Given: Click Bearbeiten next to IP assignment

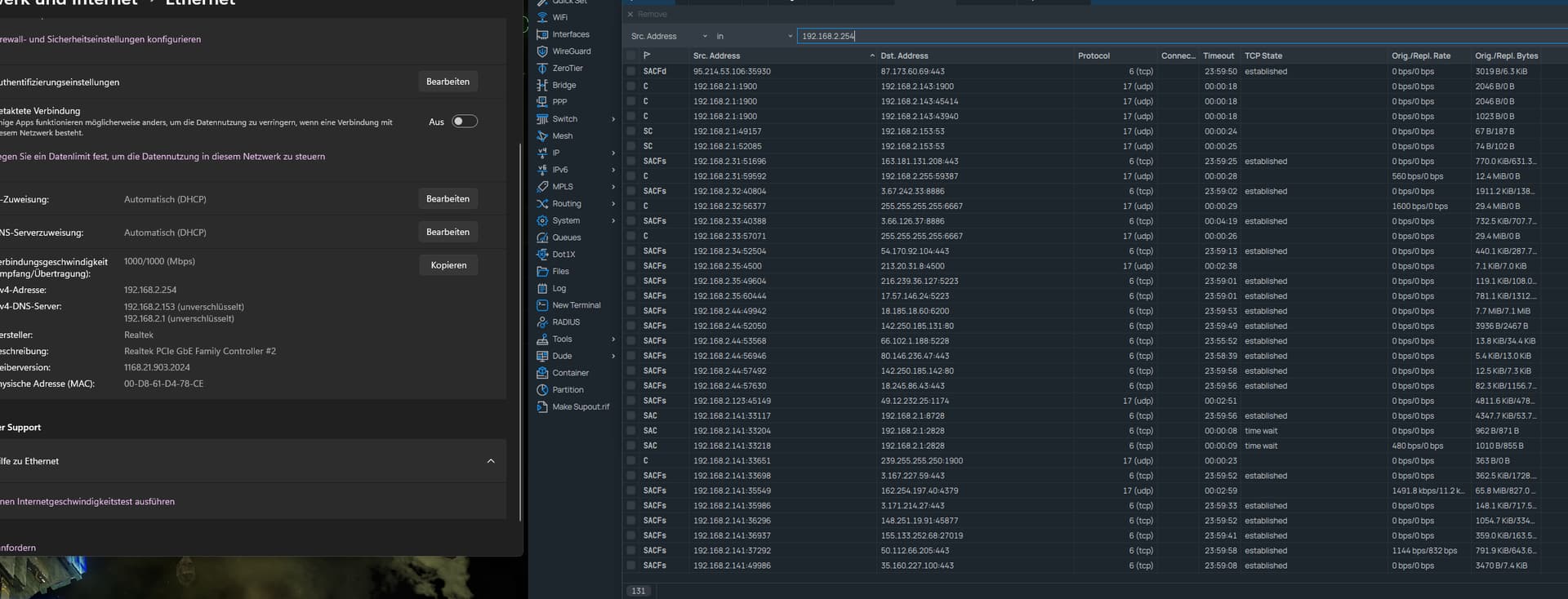Looking at the screenshot, I should point(448,198).
